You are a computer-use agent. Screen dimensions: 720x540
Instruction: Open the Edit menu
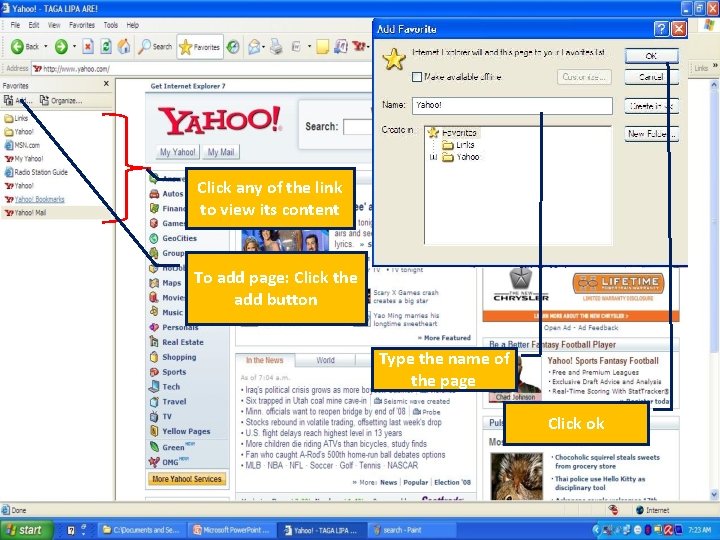point(34,25)
